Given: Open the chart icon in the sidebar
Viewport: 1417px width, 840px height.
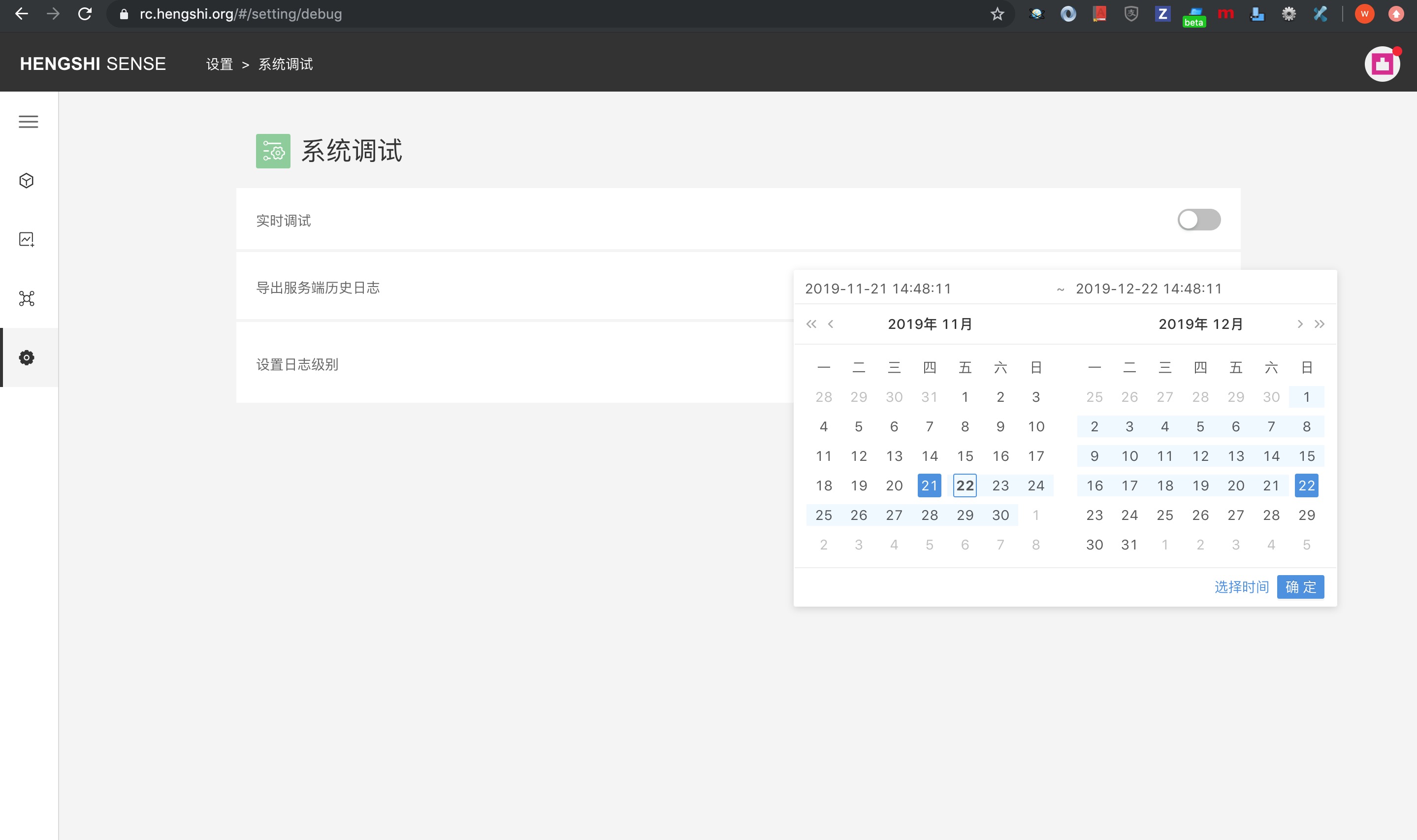Looking at the screenshot, I should tap(27, 239).
